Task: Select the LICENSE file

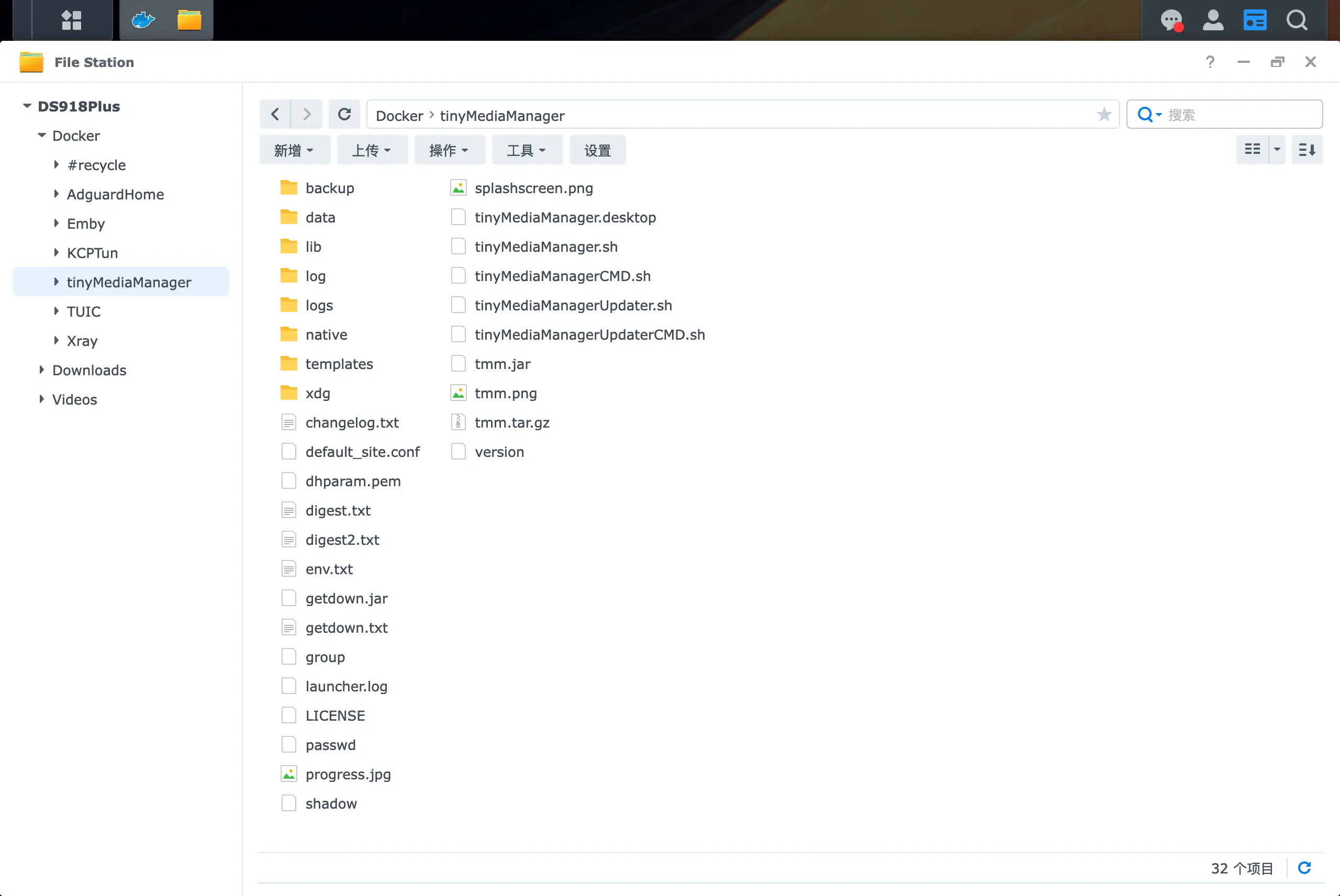Action: (335, 715)
